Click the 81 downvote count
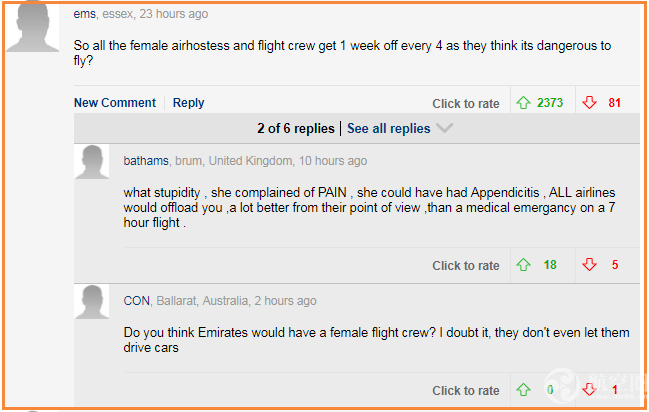This screenshot has height=412, width=649. pyautogui.click(x=615, y=102)
